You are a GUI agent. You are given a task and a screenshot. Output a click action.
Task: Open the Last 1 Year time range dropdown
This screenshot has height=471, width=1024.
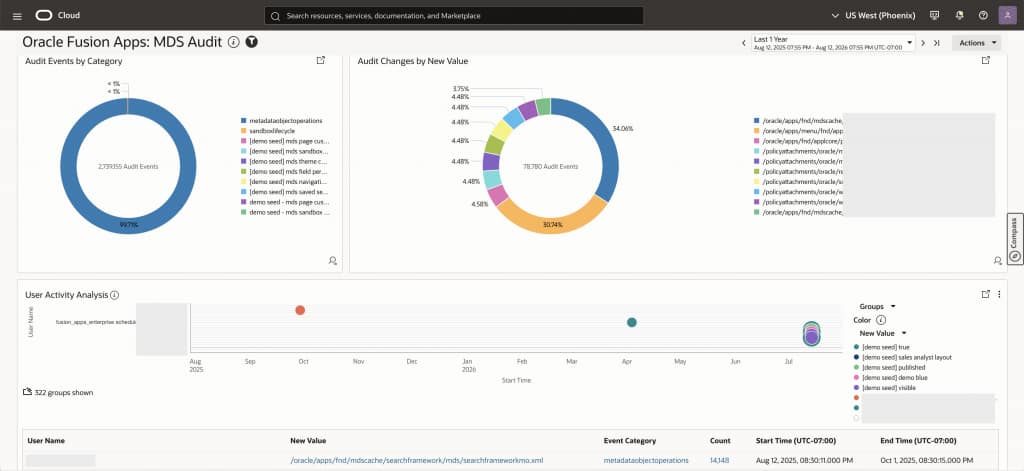[833, 43]
